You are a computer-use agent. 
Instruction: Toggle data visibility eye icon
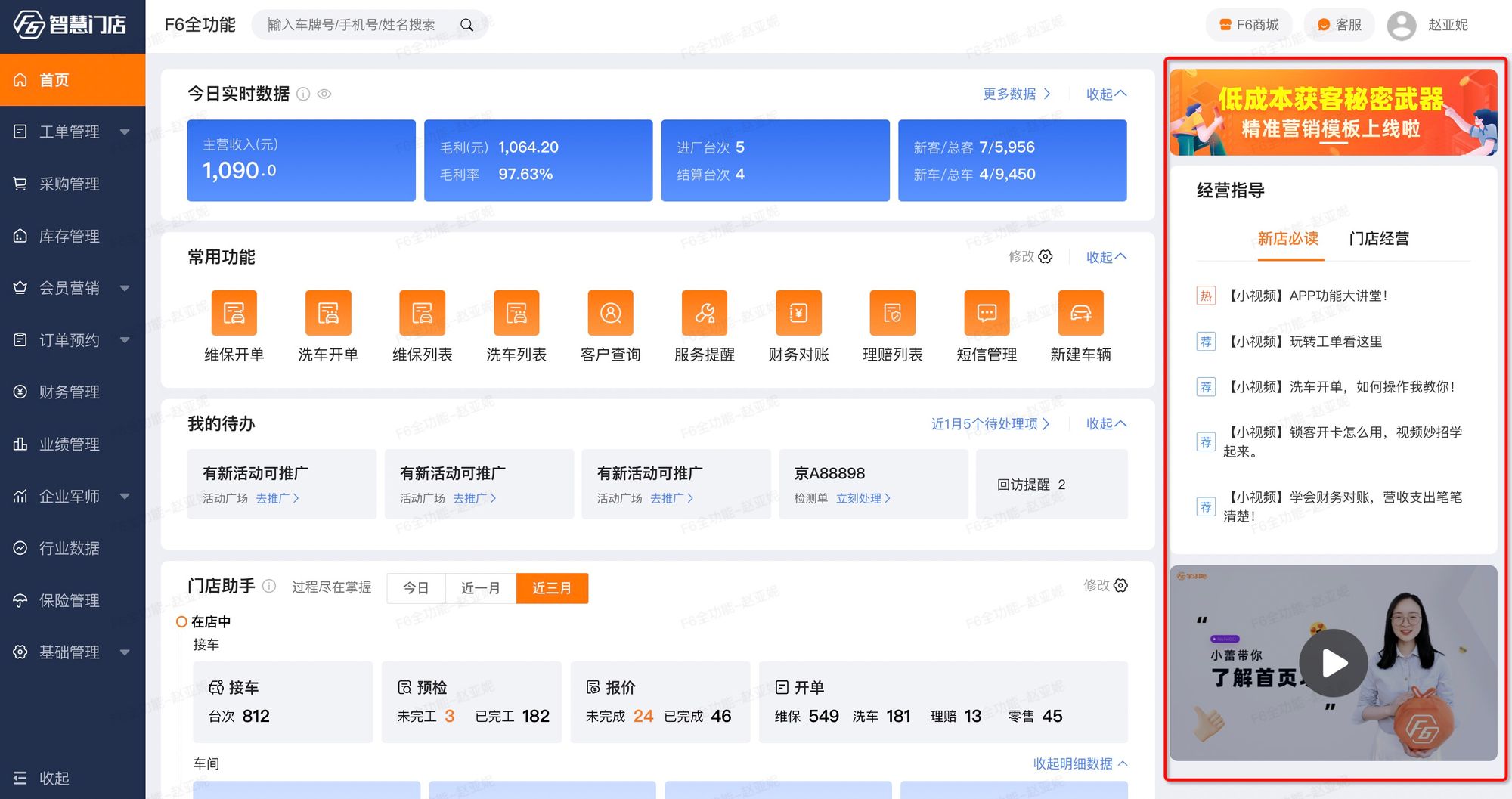[x=324, y=94]
